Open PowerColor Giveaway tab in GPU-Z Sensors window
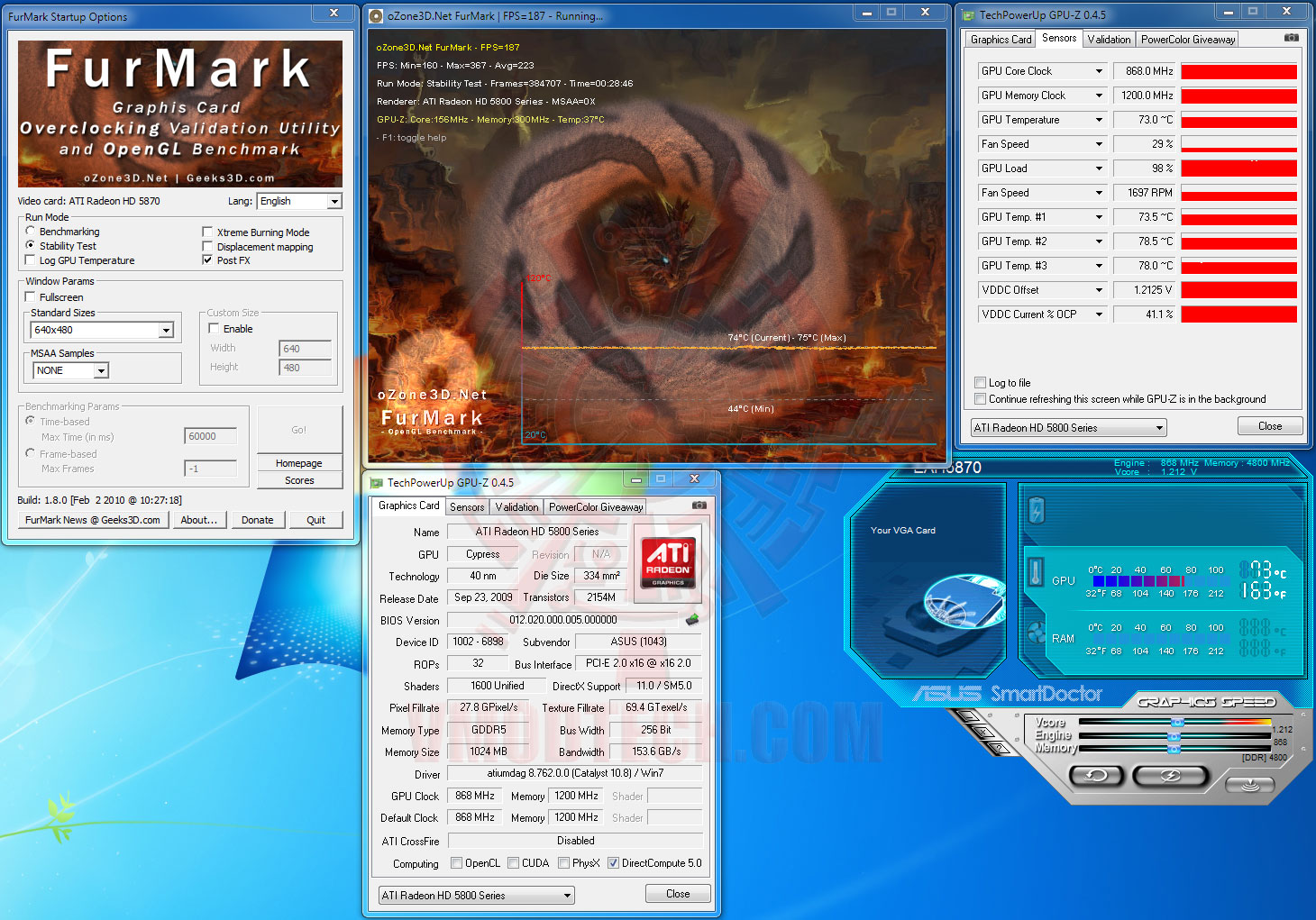The height and width of the screenshot is (920, 1316). pos(1188,40)
